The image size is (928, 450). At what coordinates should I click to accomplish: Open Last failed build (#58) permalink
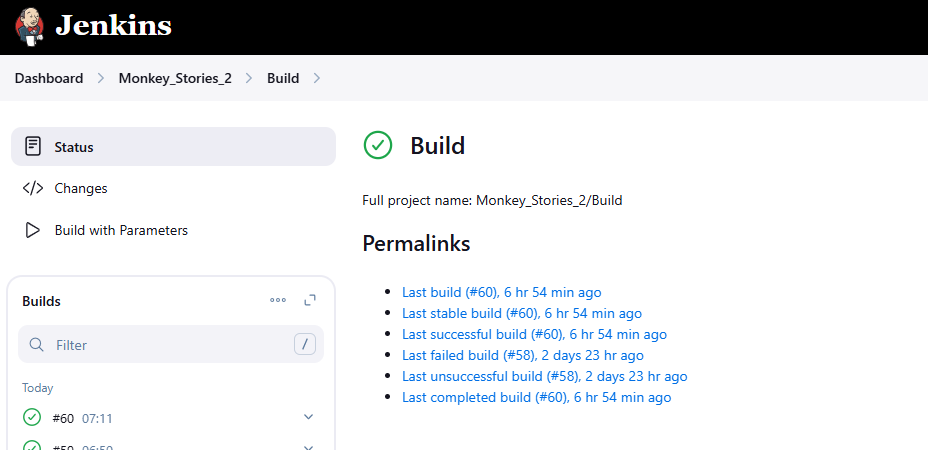click(523, 355)
